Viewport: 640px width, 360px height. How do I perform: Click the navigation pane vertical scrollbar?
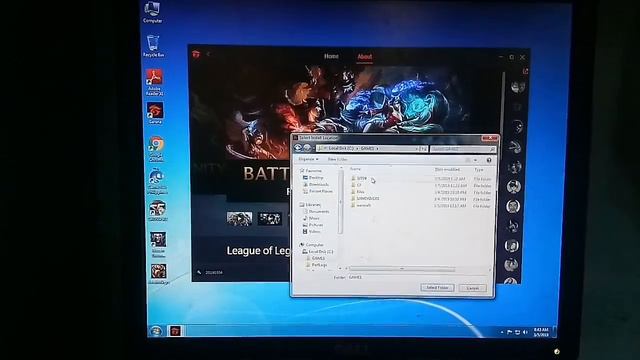pyautogui.click(x=340, y=202)
